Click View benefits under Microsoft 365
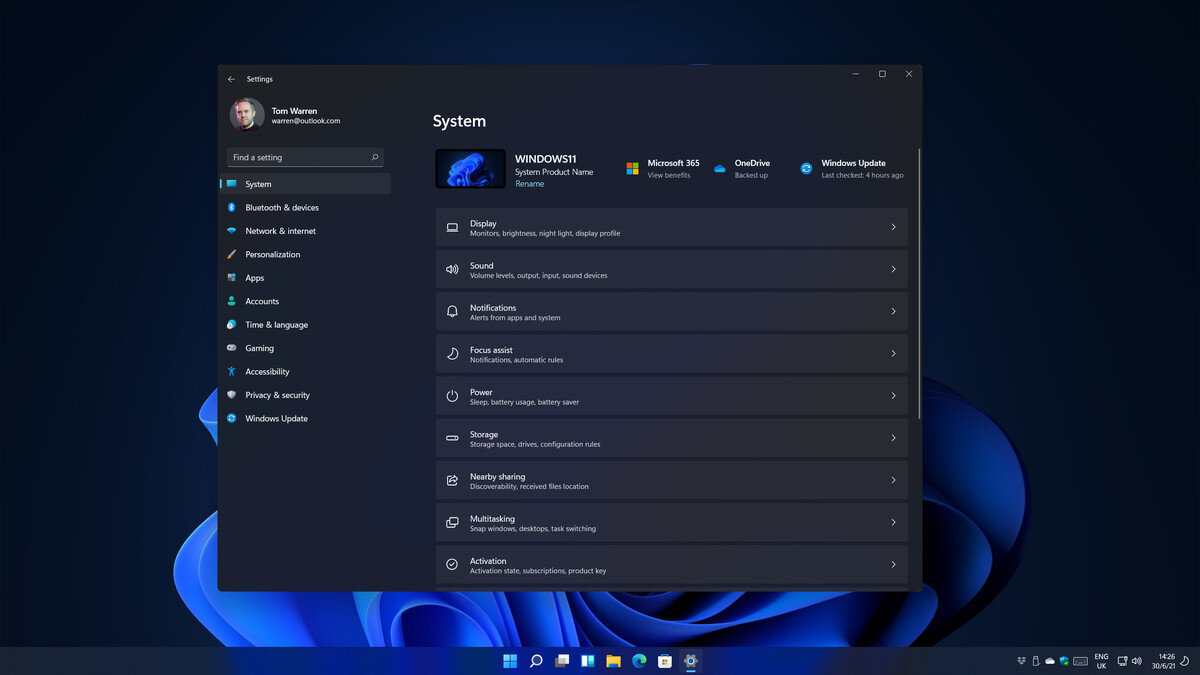 click(x=669, y=175)
